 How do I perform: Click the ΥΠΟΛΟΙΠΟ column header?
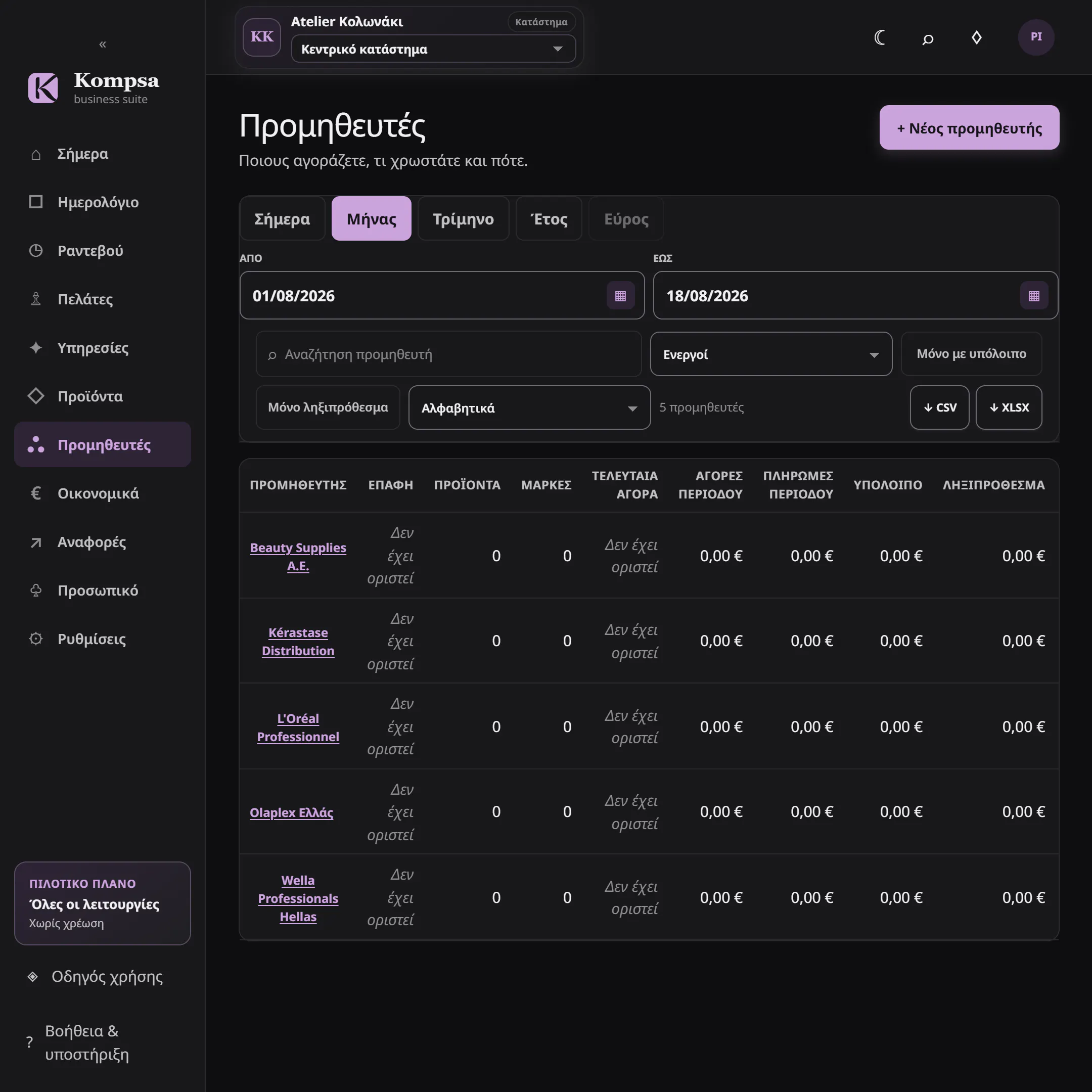tap(887, 485)
